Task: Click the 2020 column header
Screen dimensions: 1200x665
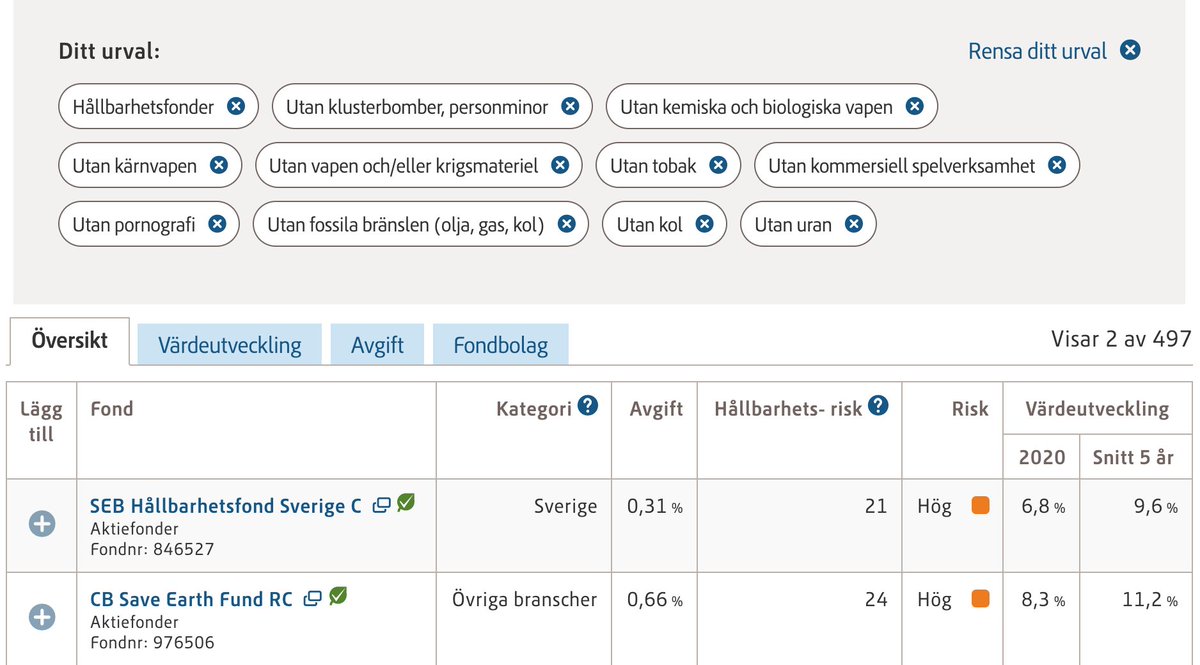Action: point(1041,457)
